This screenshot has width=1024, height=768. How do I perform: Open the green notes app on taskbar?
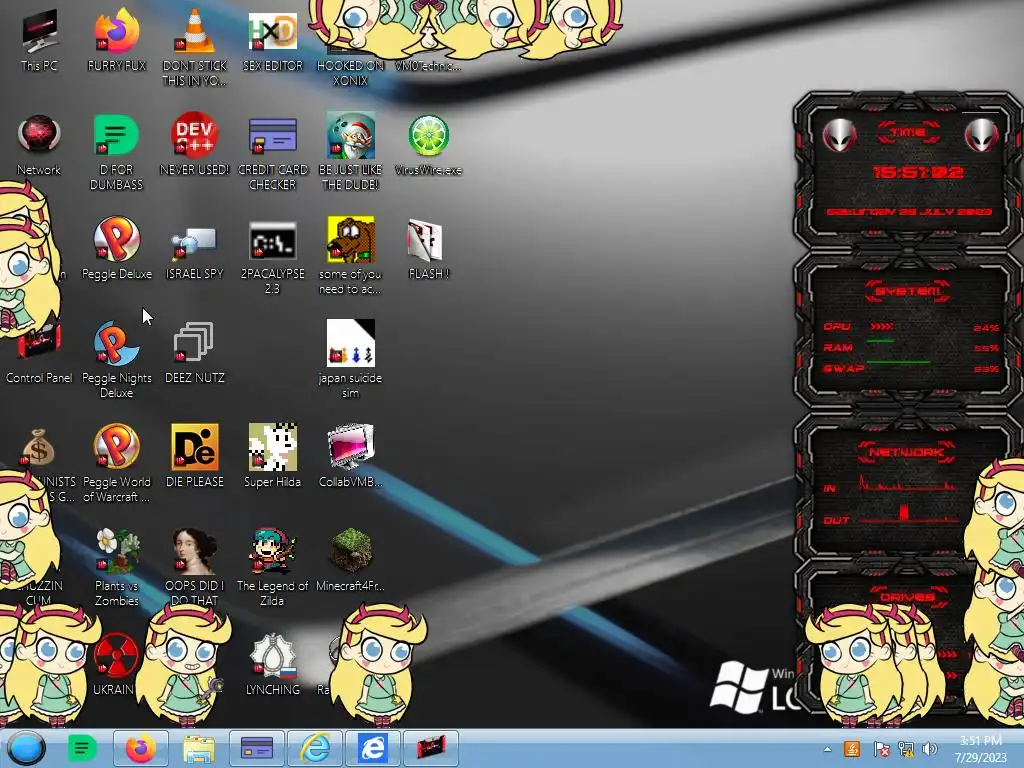[82, 748]
